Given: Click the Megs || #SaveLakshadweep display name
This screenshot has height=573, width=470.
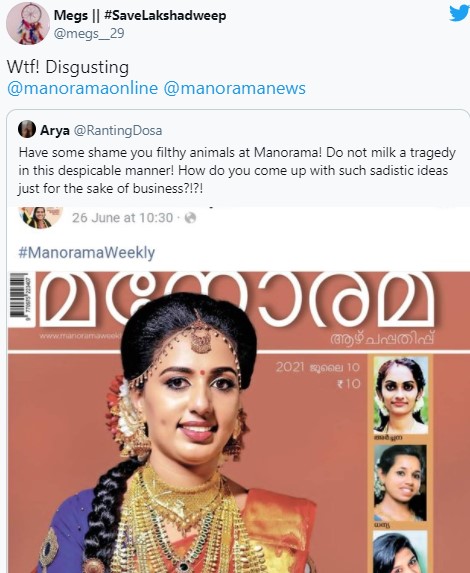Looking at the screenshot, I should coord(140,15).
